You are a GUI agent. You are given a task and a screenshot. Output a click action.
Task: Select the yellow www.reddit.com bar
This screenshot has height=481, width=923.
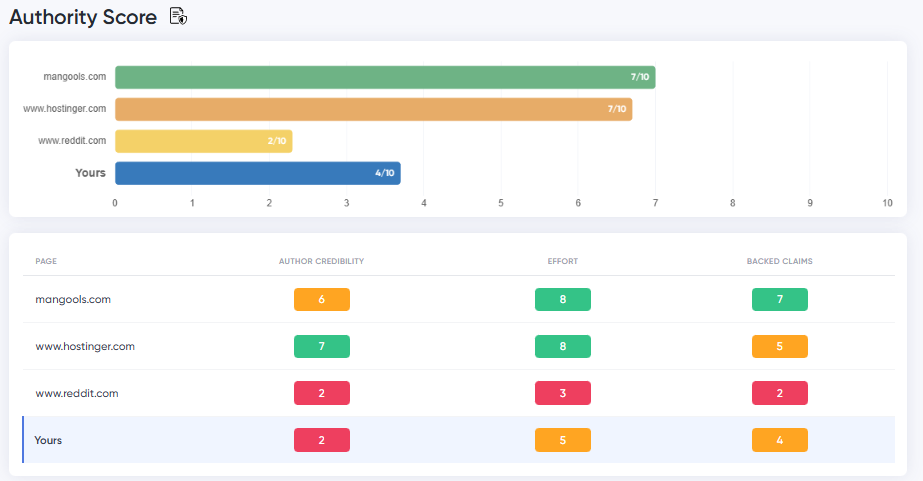point(204,141)
